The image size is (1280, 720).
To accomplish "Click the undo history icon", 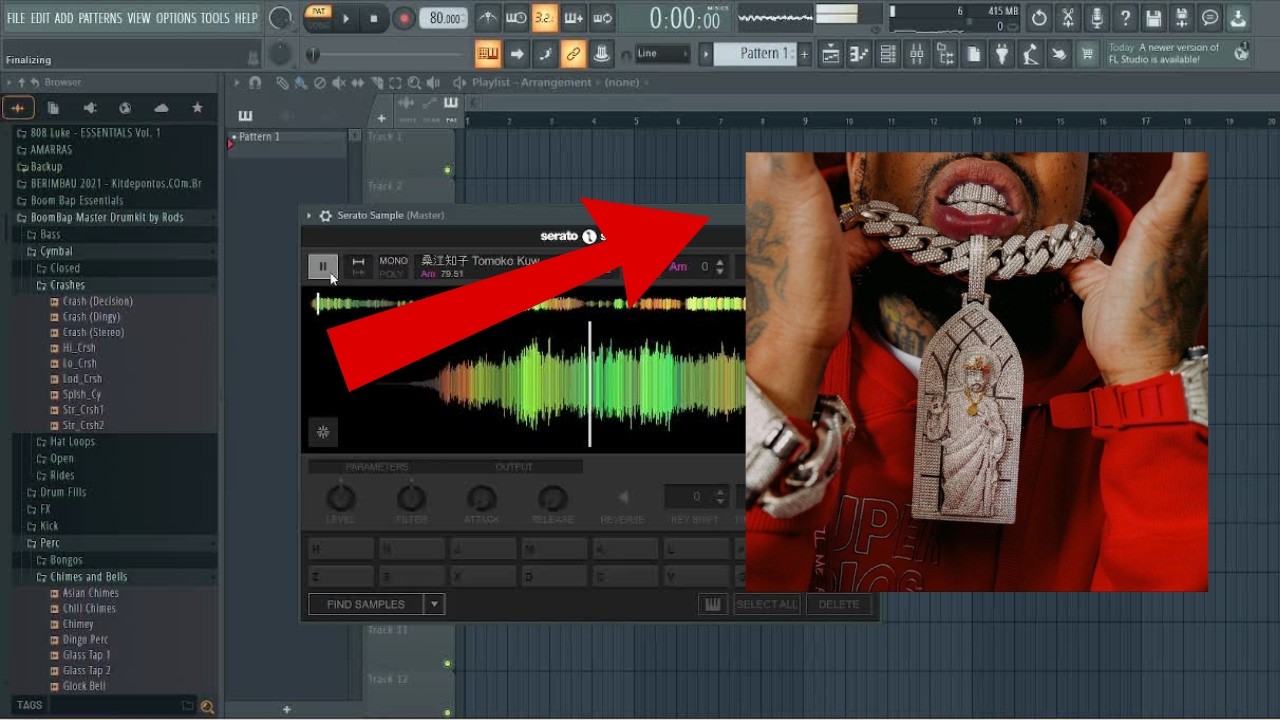I will (1039, 18).
